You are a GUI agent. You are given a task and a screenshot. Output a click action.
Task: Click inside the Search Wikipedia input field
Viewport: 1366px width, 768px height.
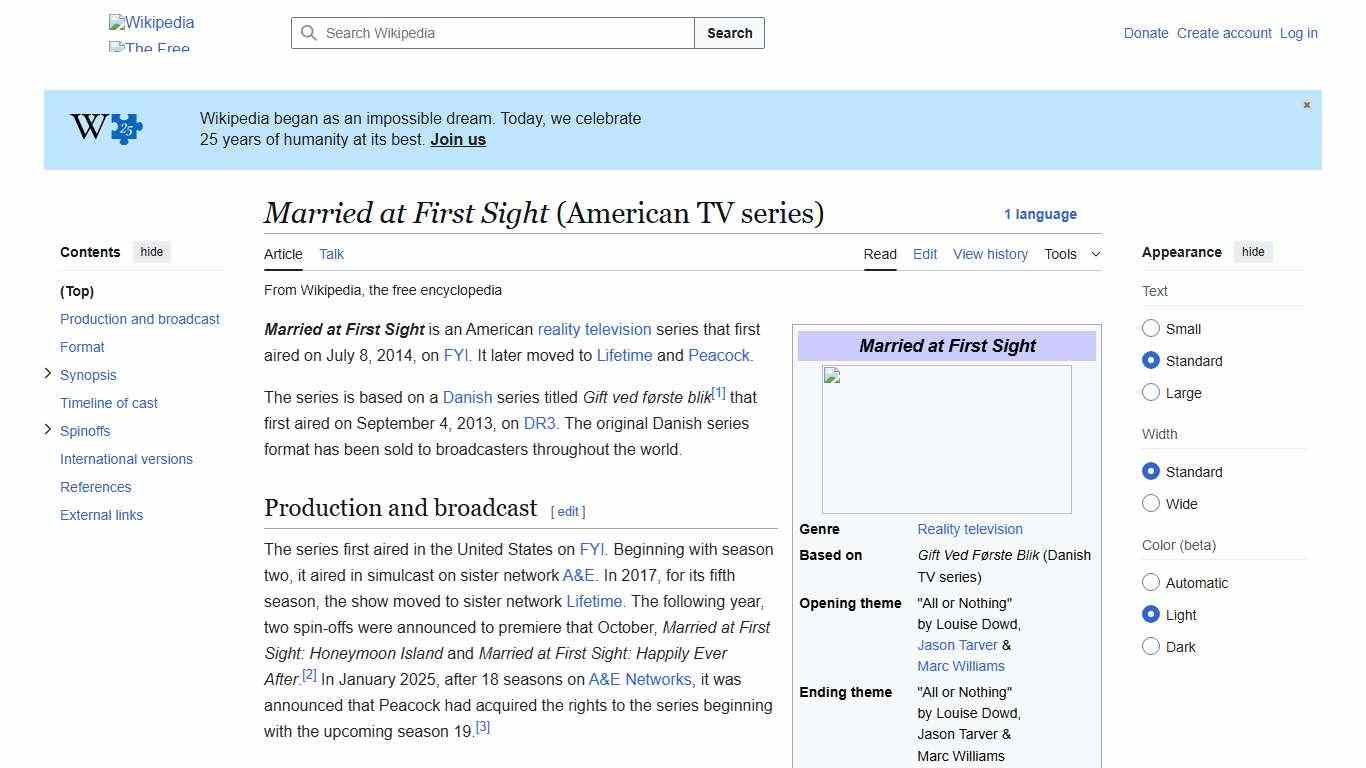(490, 33)
